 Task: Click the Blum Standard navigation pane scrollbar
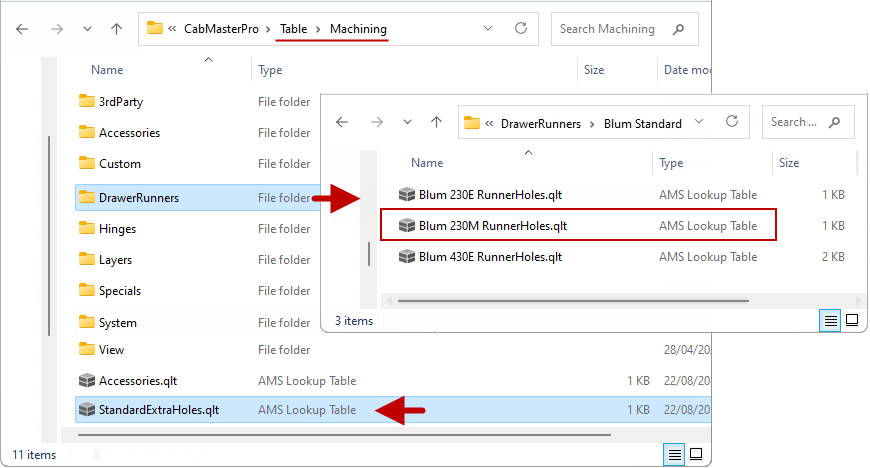369,254
